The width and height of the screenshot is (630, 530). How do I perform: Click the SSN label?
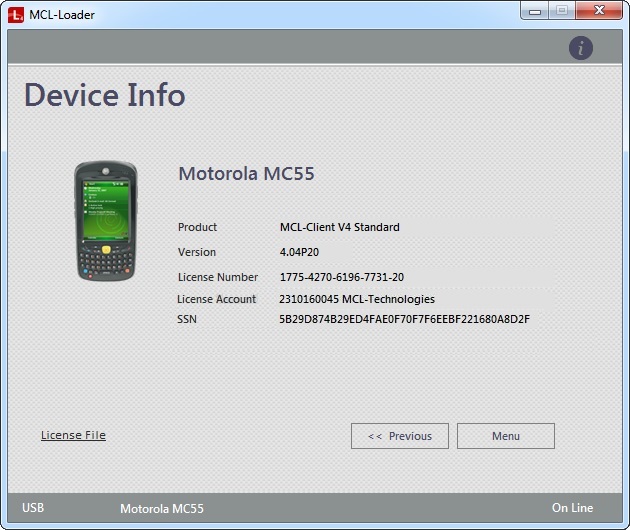187,319
